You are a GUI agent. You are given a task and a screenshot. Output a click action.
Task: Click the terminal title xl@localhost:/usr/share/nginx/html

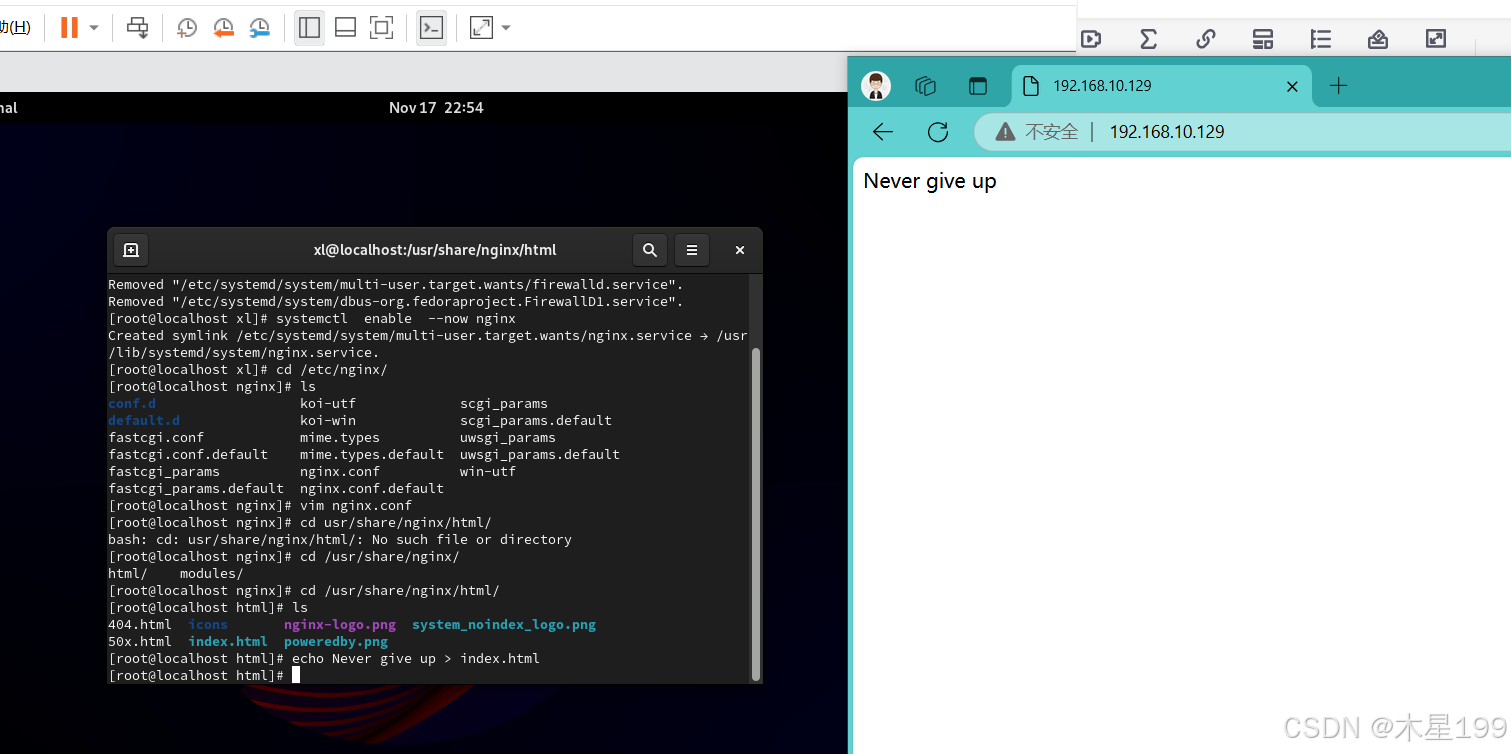(x=435, y=250)
